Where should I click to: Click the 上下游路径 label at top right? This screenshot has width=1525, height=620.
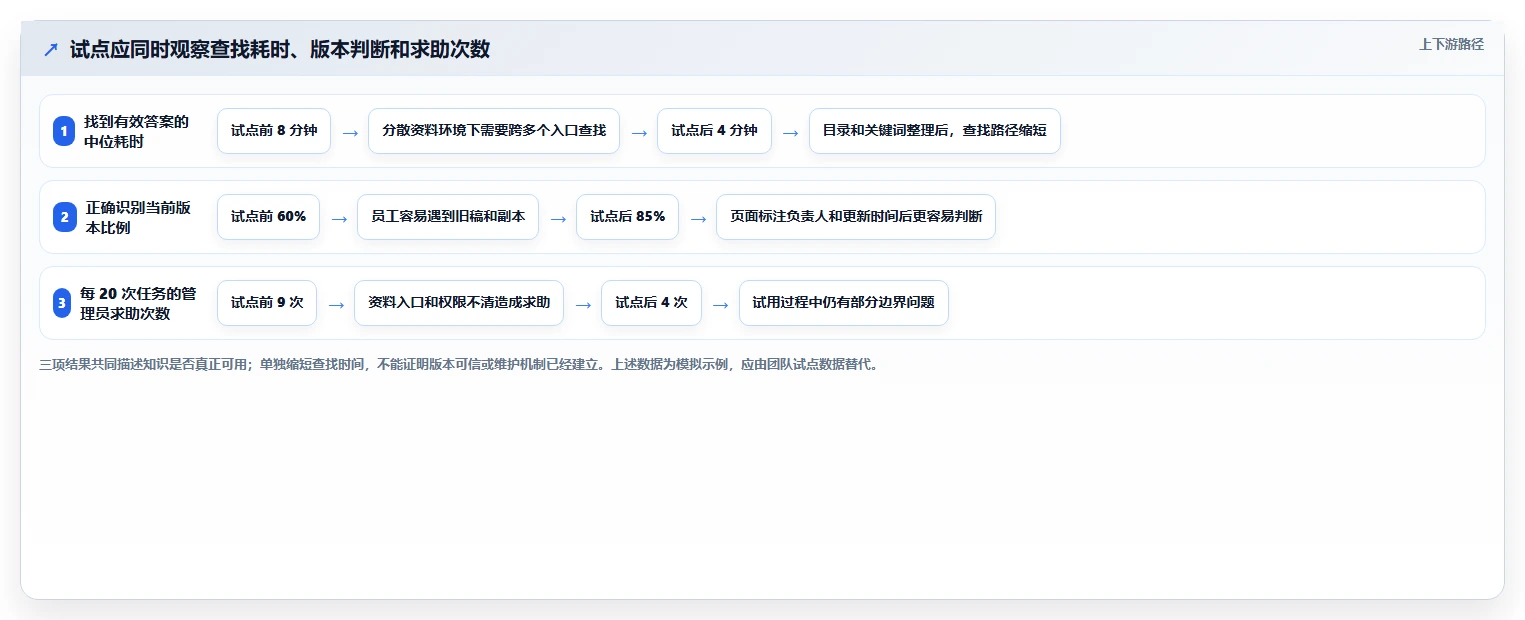(x=1451, y=44)
